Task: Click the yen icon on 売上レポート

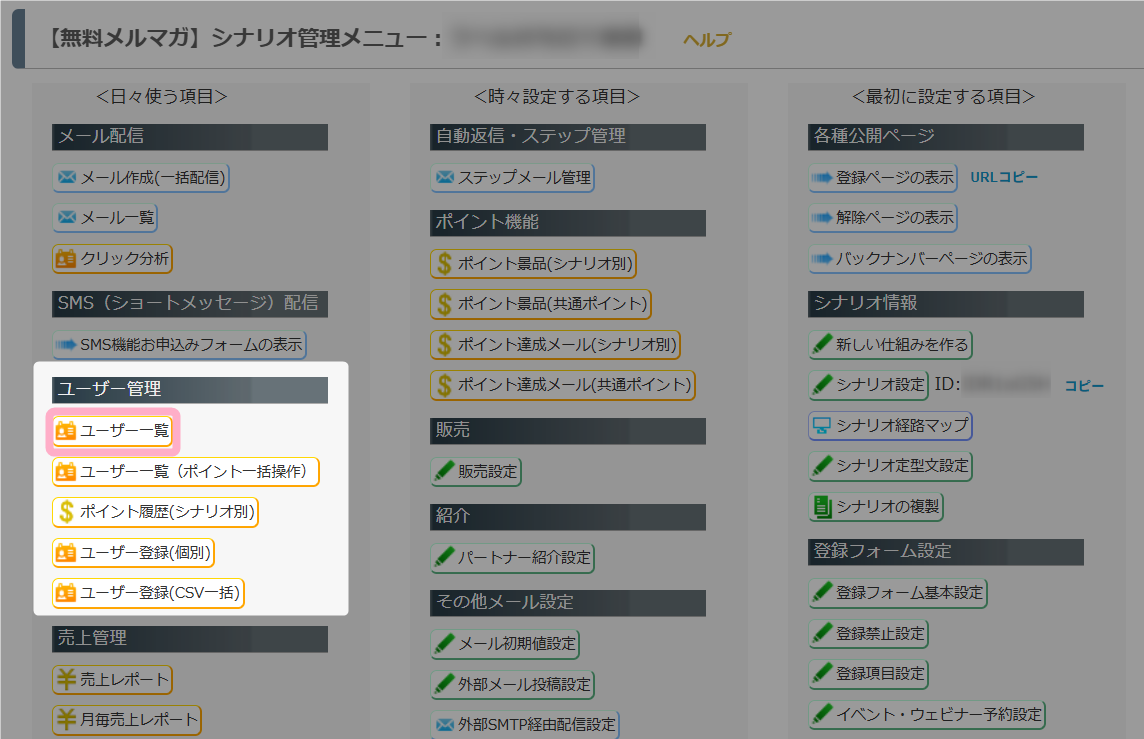Action: pyautogui.click(x=66, y=680)
